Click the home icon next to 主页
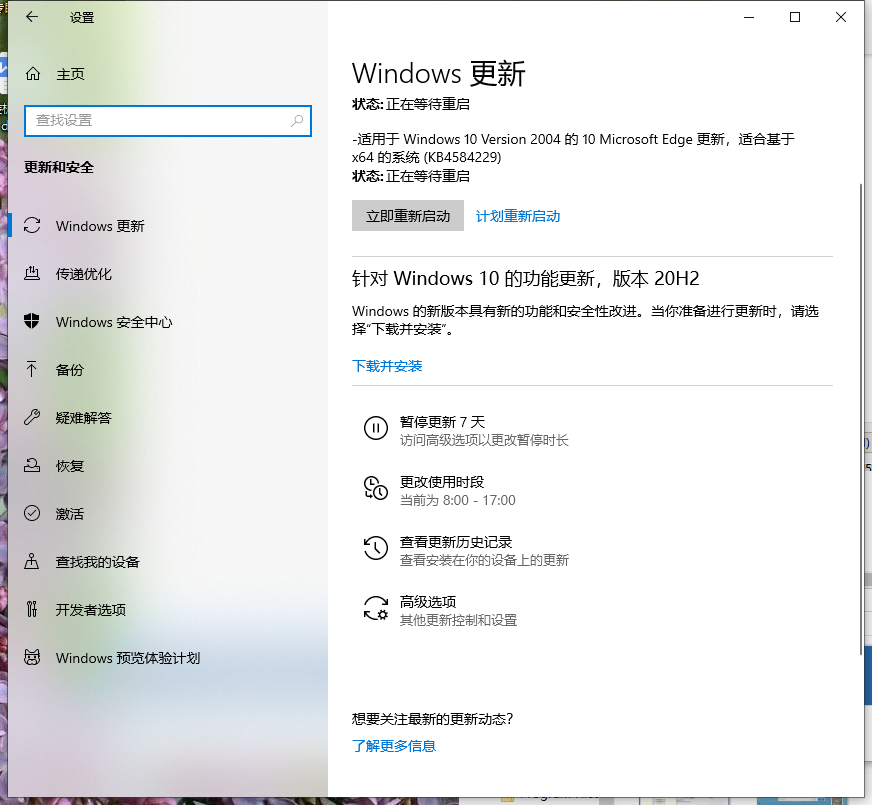Image resolution: width=872 pixels, height=805 pixels. (x=33, y=74)
